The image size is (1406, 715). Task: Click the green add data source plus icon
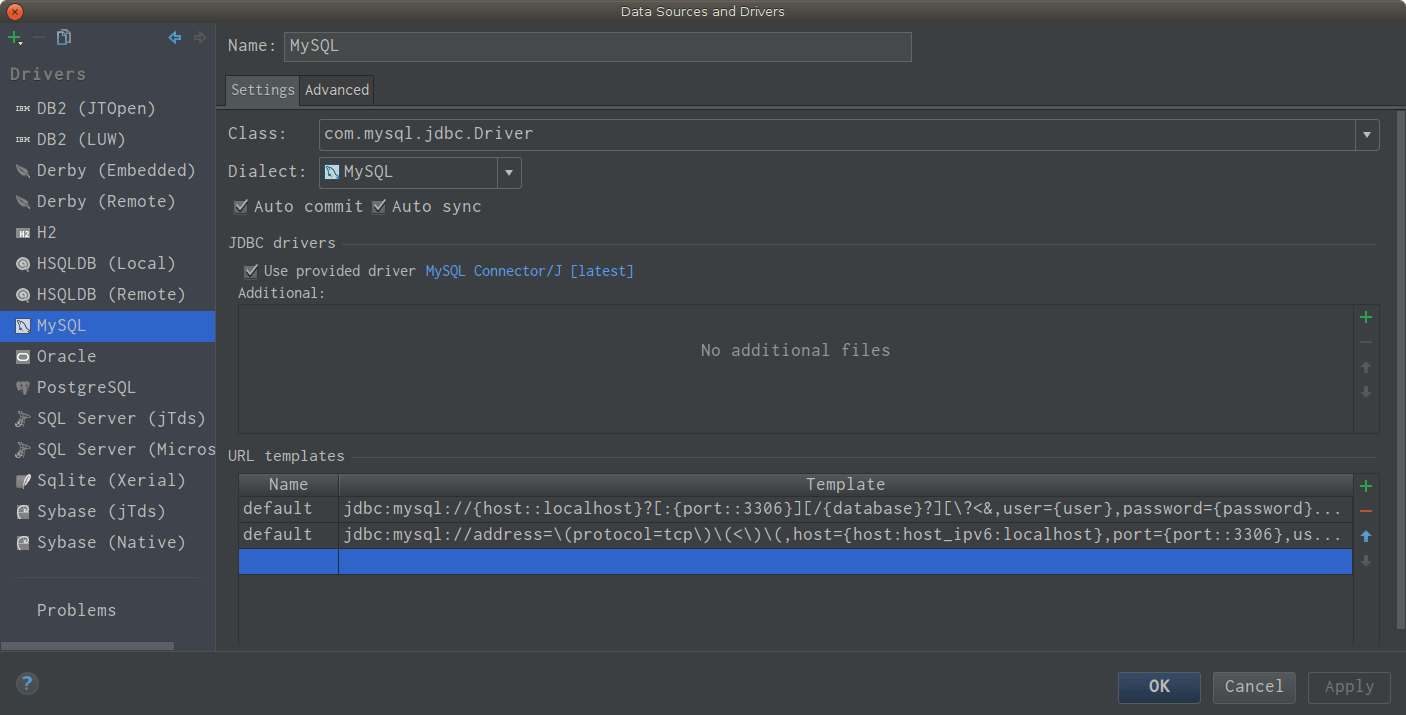(14, 38)
